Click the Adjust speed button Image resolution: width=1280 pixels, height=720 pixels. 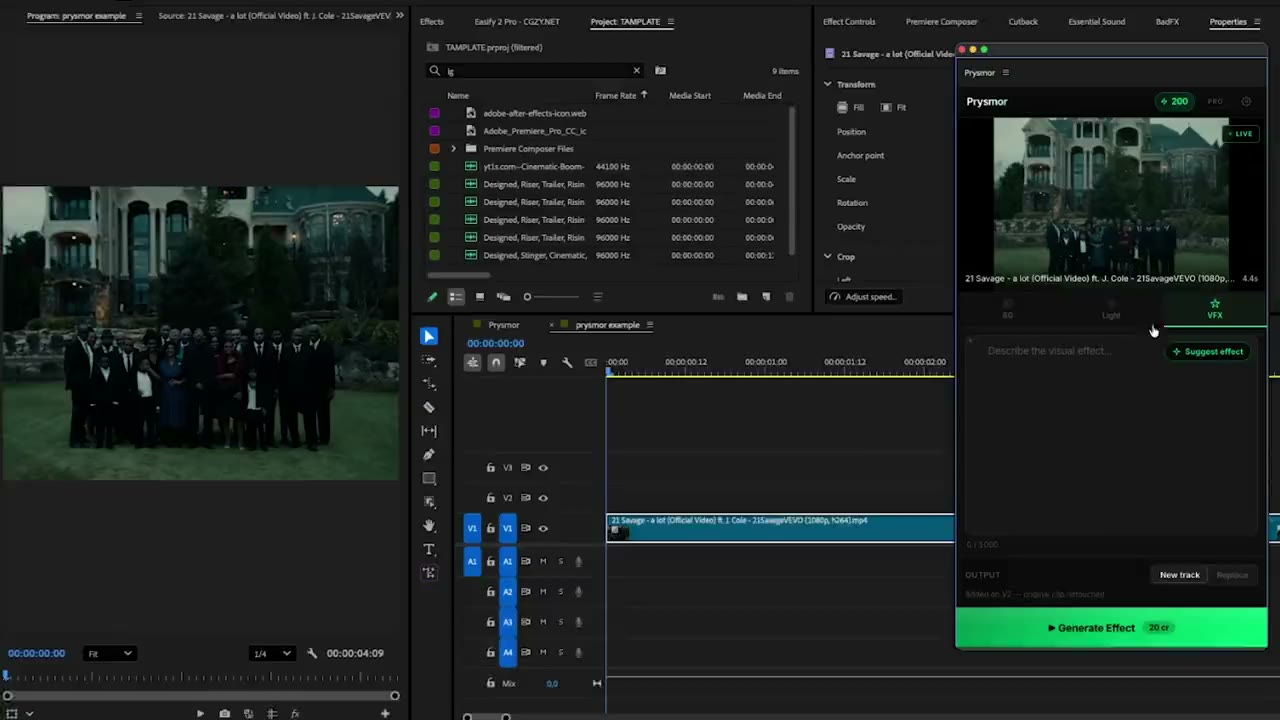863,297
